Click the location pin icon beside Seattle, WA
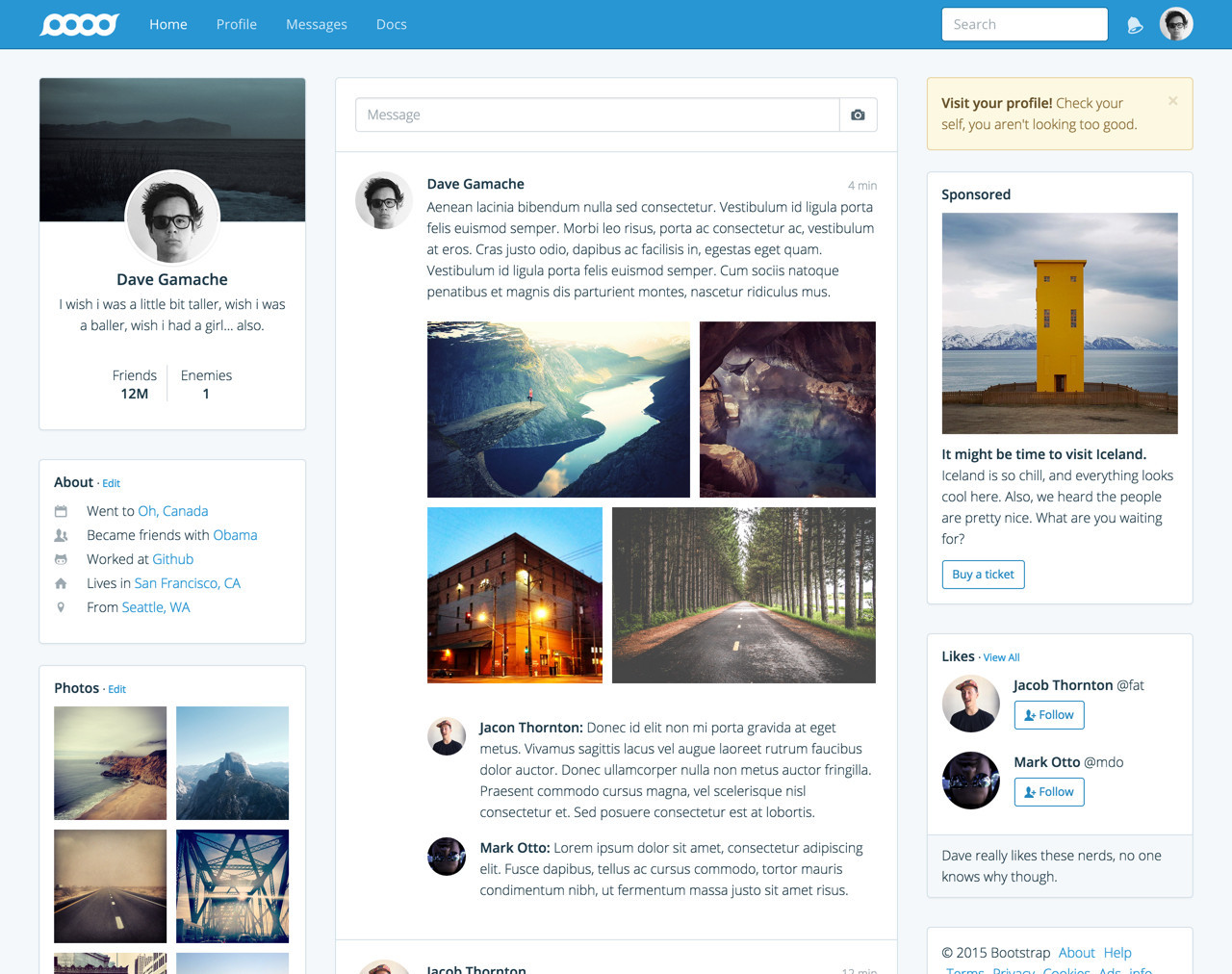The image size is (1232, 974). pos(60,607)
